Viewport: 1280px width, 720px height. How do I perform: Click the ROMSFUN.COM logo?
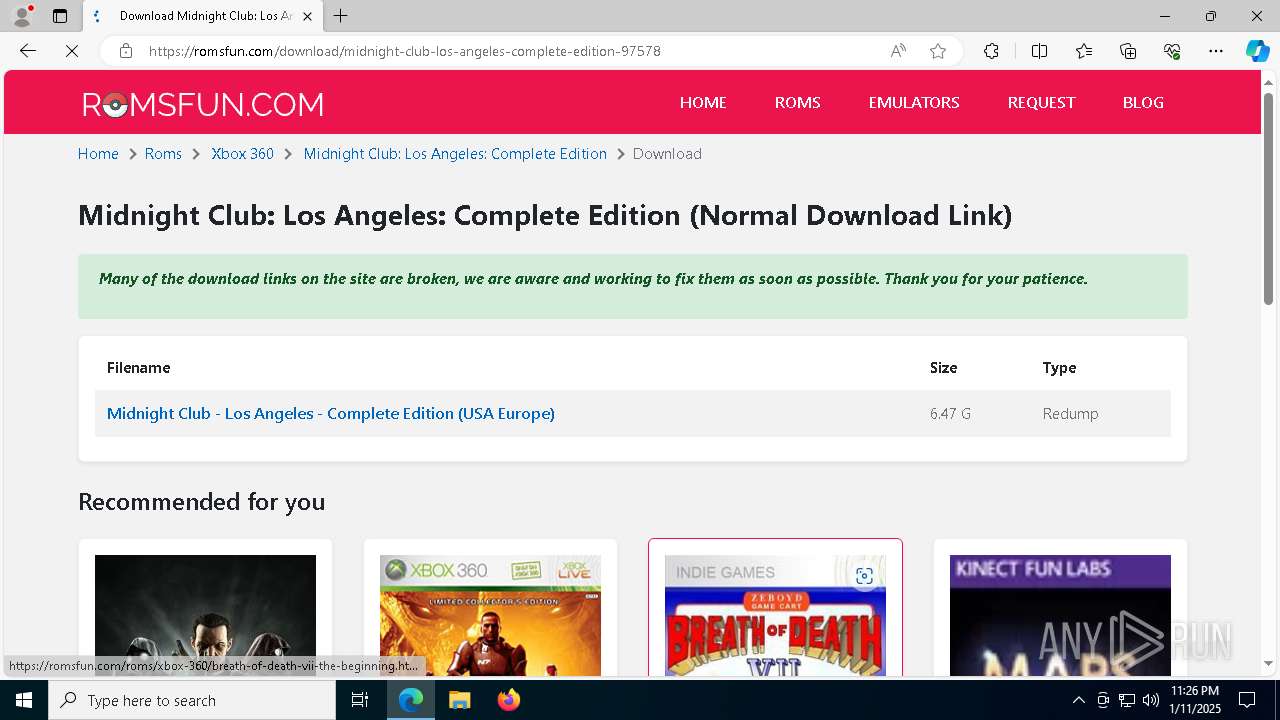(203, 104)
